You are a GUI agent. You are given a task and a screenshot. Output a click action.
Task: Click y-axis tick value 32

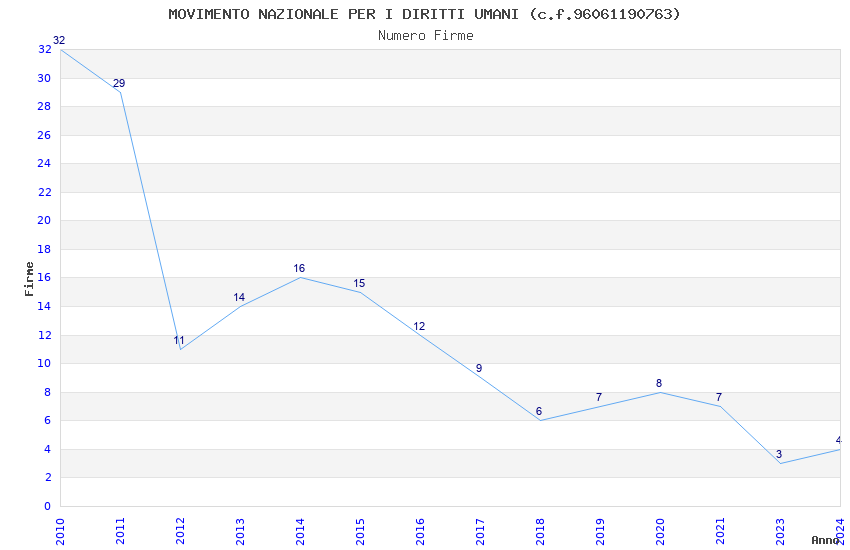44,49
